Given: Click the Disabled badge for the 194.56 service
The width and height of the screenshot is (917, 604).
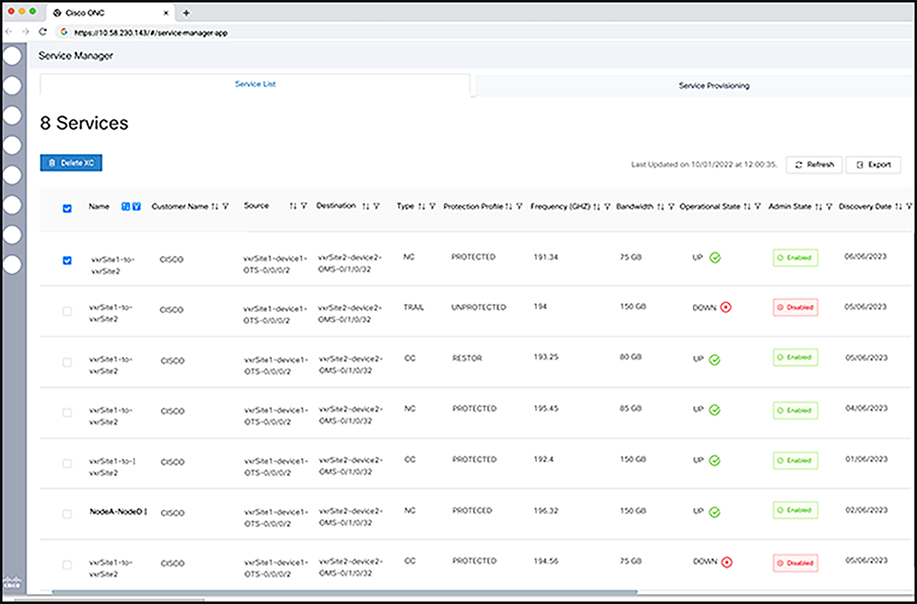Looking at the screenshot, I should click(x=795, y=563).
